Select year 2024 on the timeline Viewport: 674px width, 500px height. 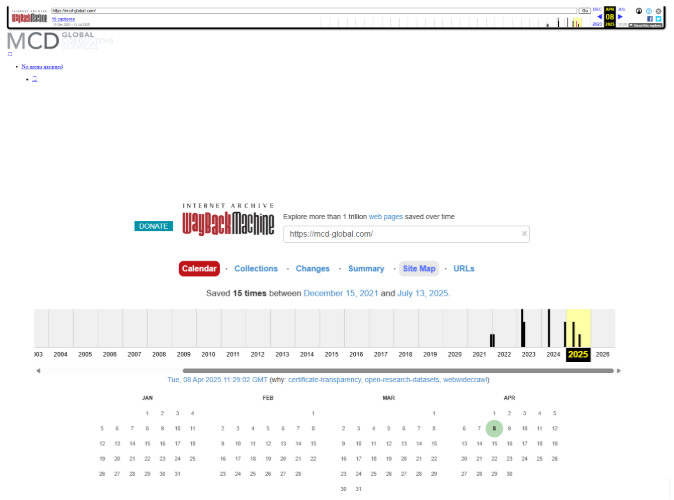click(553, 355)
